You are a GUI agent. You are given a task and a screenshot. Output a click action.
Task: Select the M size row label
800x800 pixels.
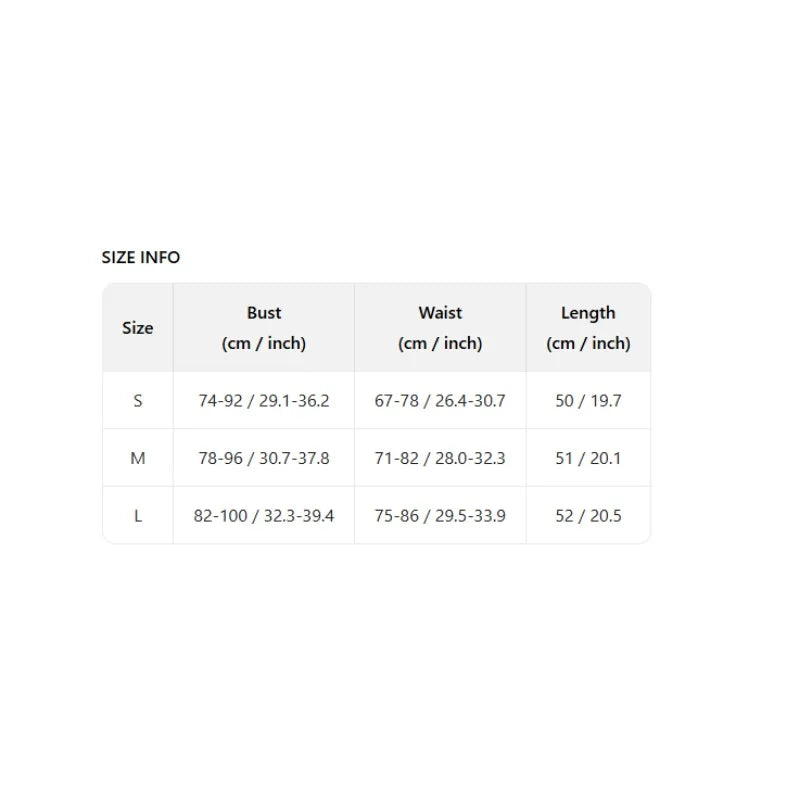click(138, 458)
